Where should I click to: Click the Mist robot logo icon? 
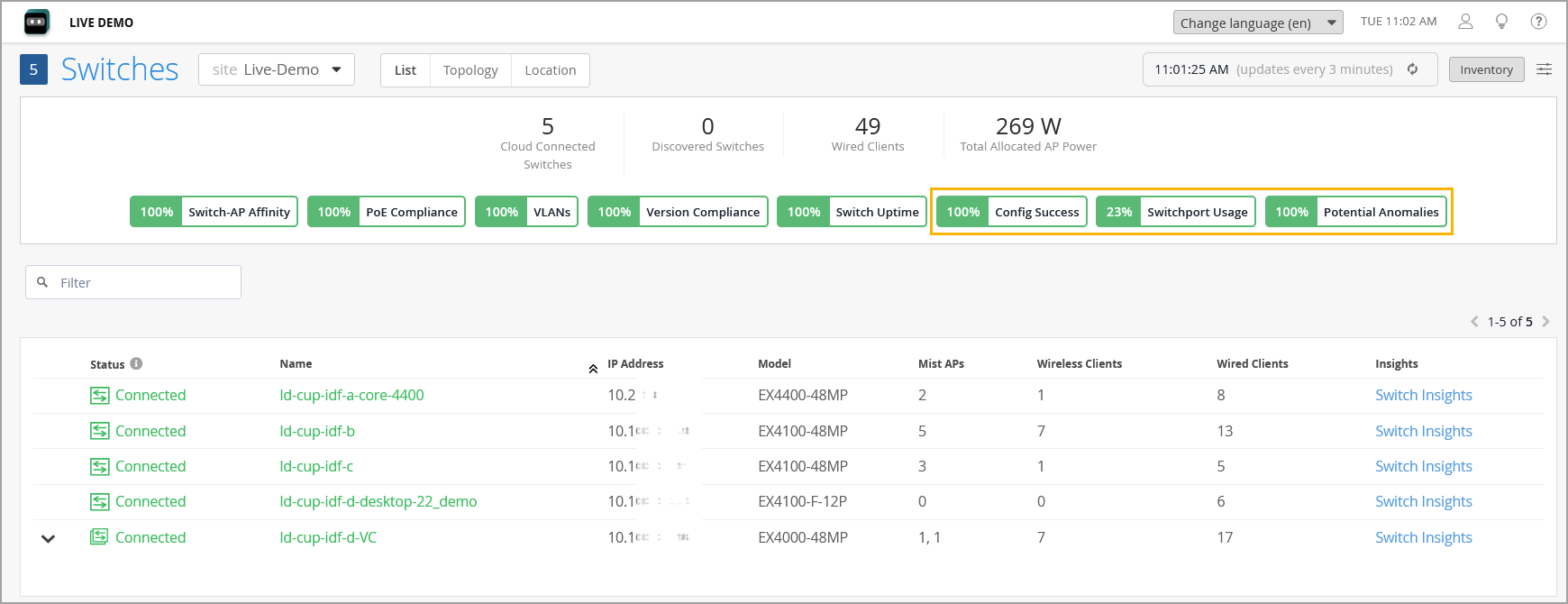(x=36, y=23)
